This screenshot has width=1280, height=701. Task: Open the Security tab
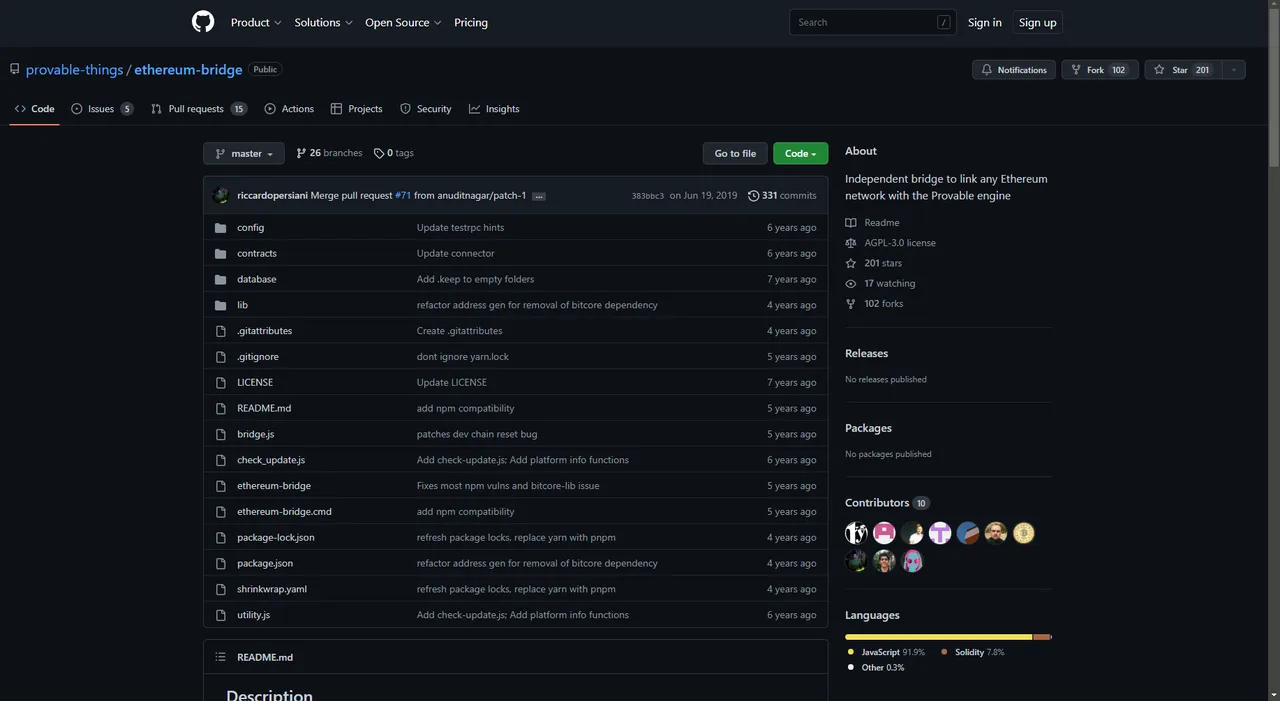pyautogui.click(x=426, y=109)
